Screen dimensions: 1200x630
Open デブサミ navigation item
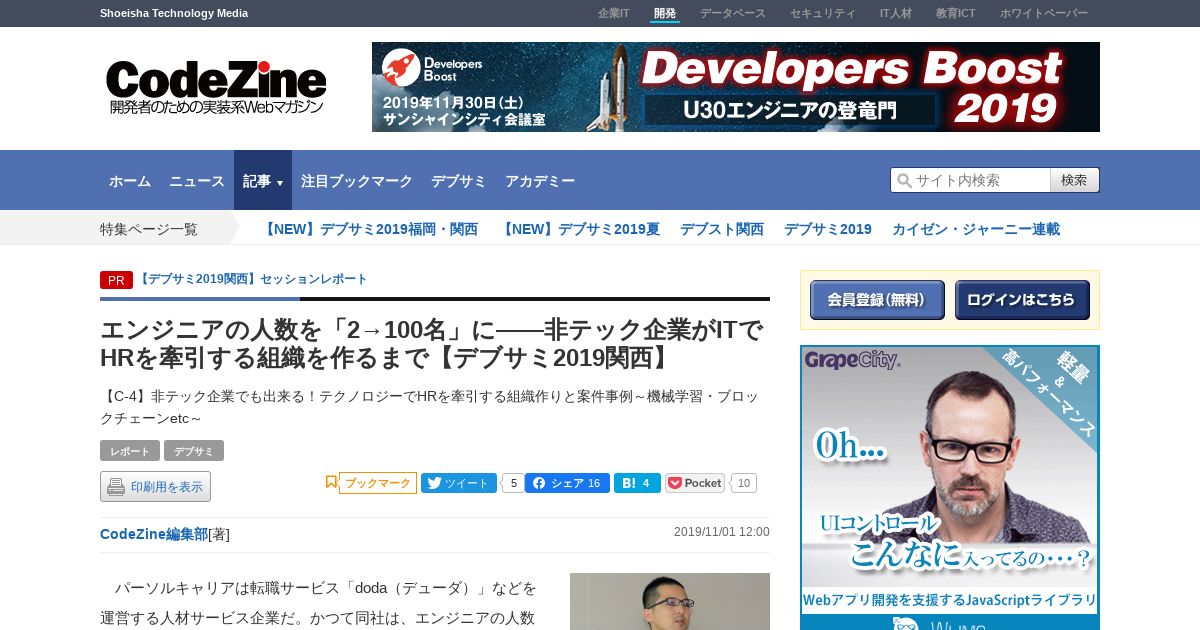[x=459, y=181]
